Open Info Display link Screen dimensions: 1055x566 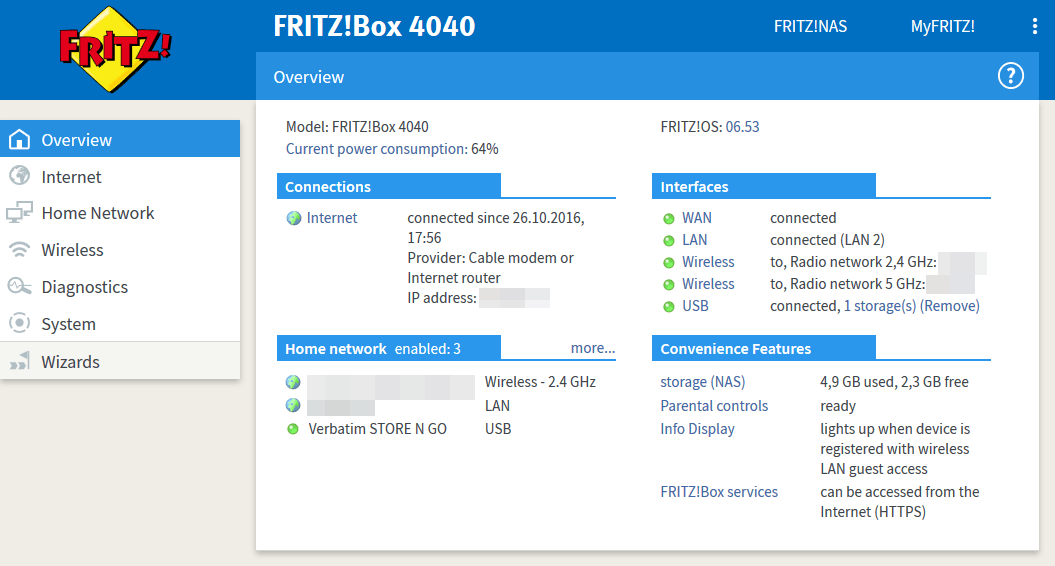pos(697,429)
